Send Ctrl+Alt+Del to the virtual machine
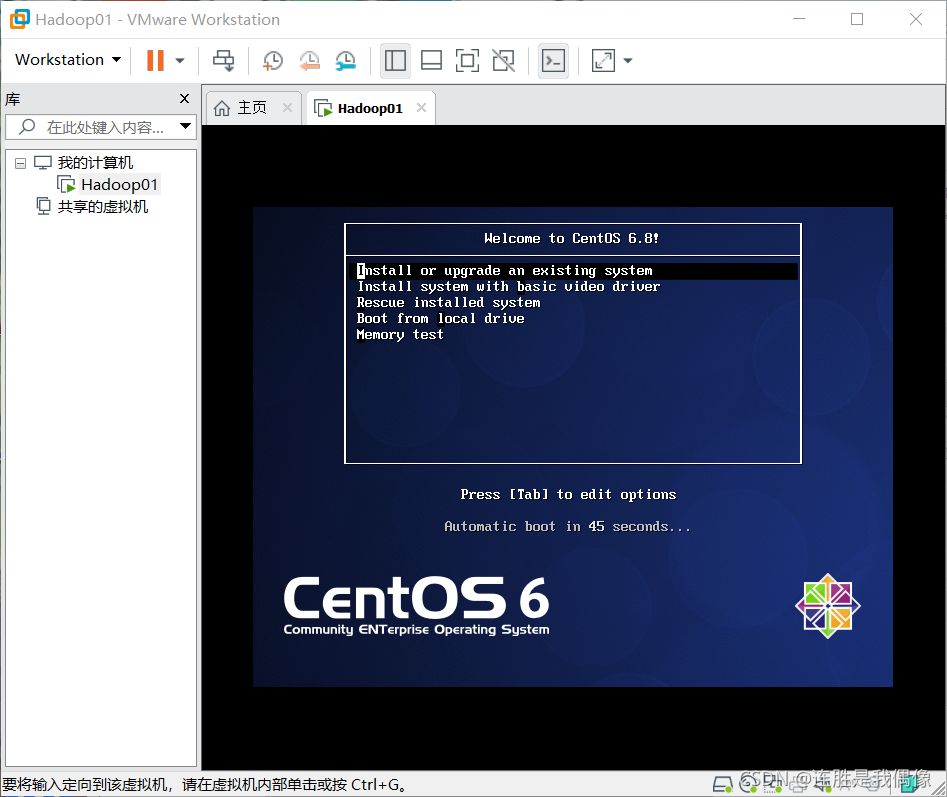Screen dimensions: 947x797 pyautogui.click(x=223, y=60)
